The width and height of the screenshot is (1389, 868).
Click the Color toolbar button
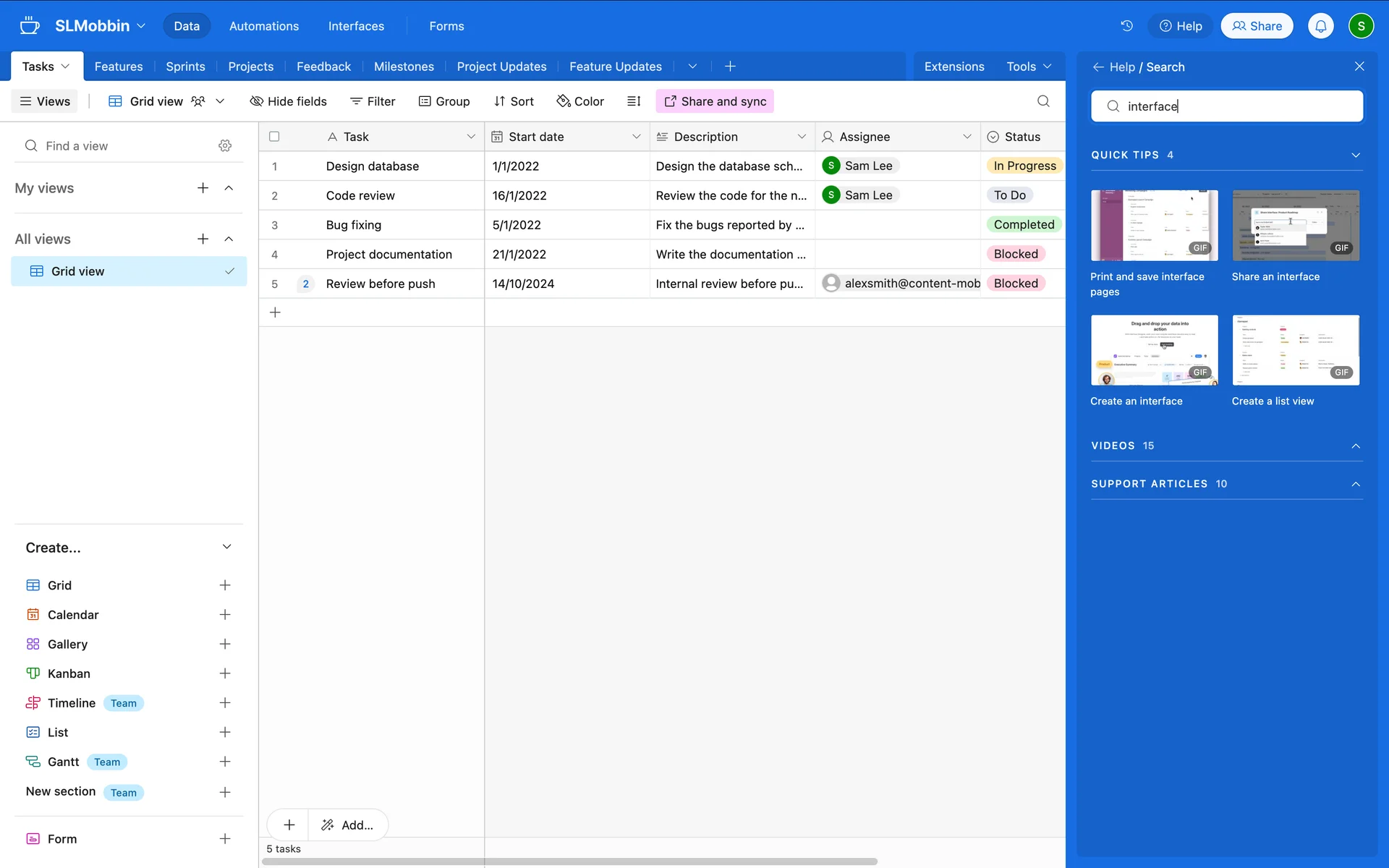[580, 101]
